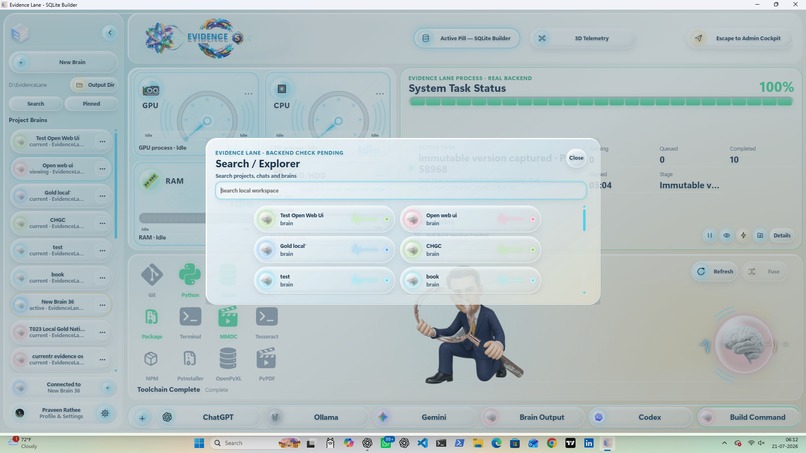Click the plus icon beside ChatGPT
This screenshot has width=806, height=453.
(142, 418)
